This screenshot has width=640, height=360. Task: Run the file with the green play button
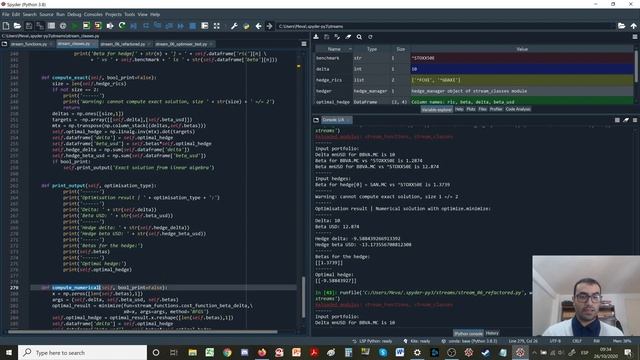pos(75,26)
